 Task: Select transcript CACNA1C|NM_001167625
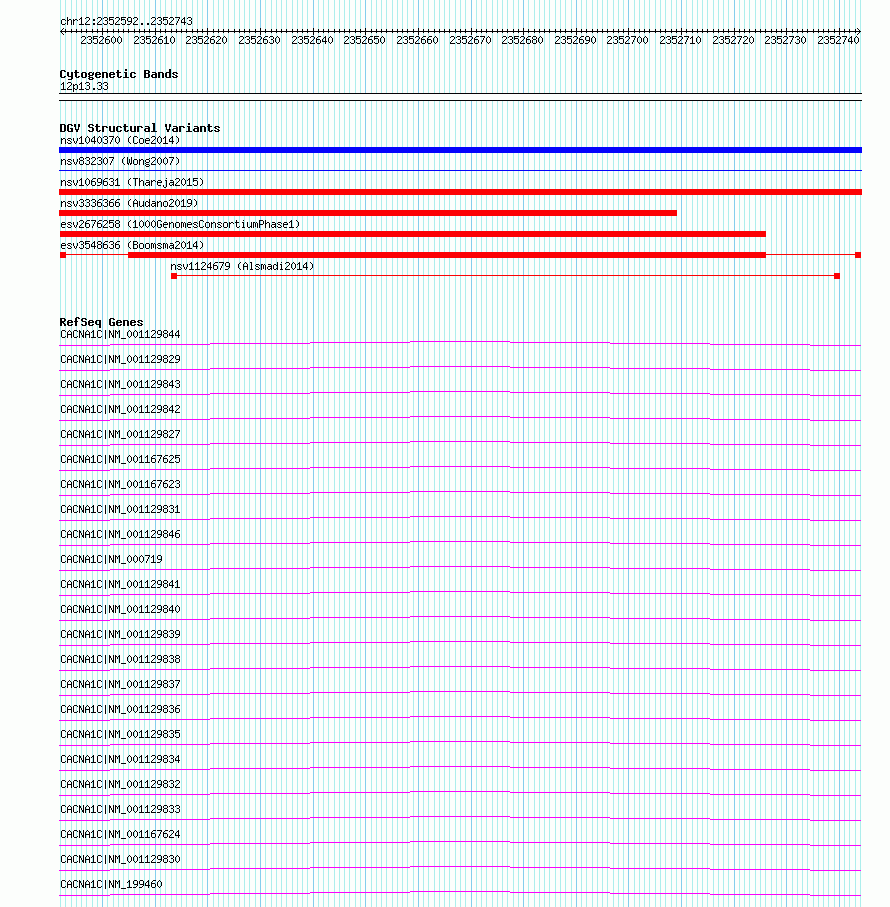click(x=120, y=460)
